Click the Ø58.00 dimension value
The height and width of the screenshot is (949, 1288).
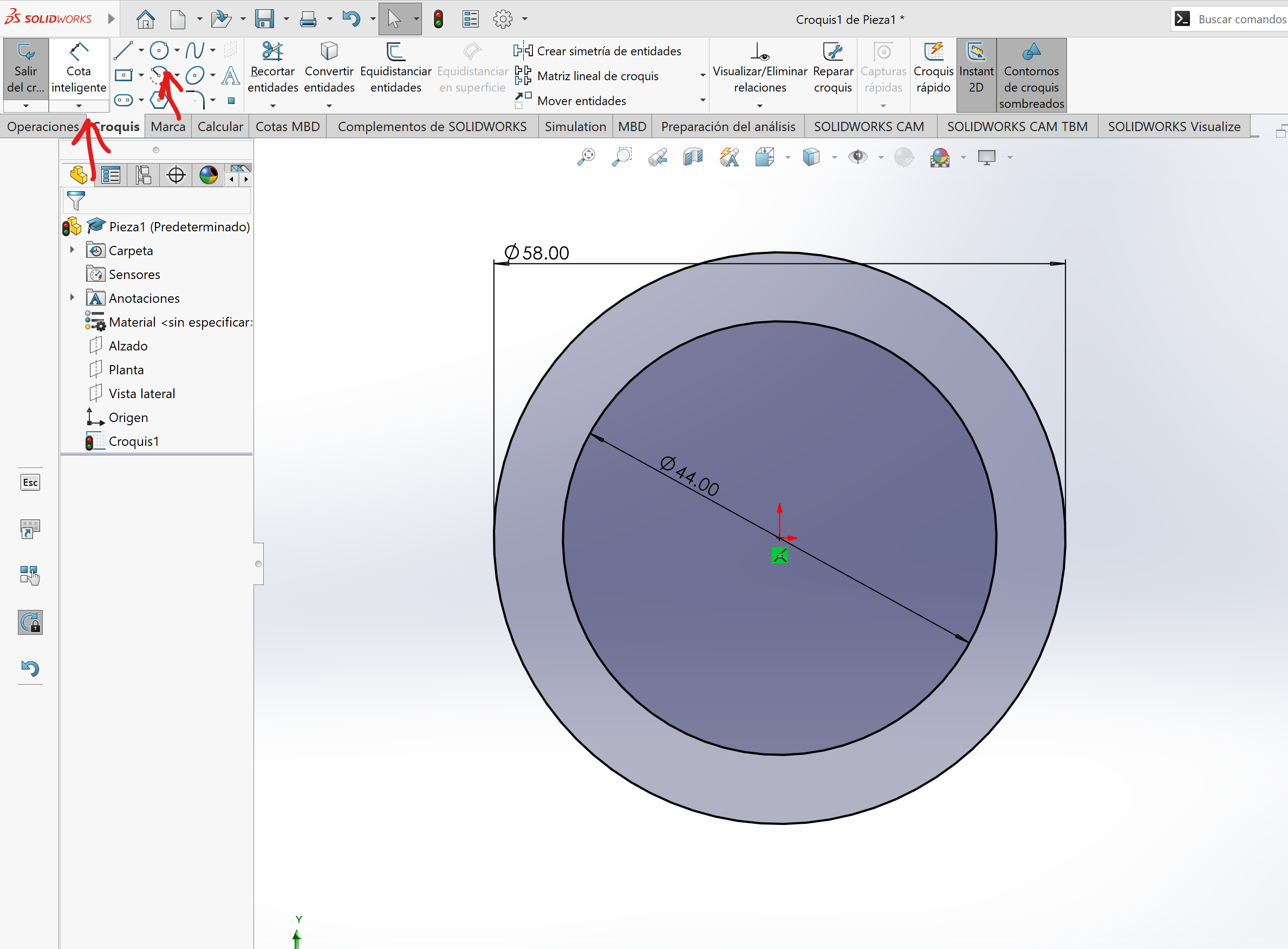tap(537, 253)
